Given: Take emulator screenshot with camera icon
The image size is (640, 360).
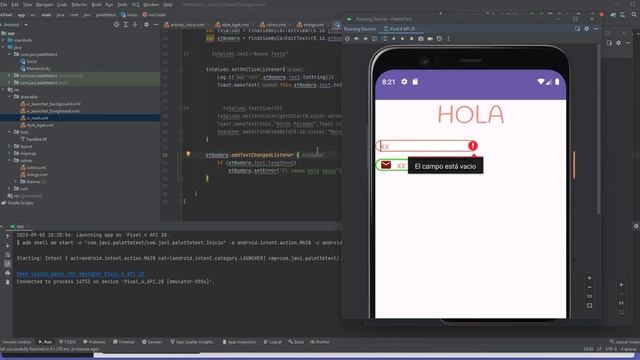Looking at the screenshot, I should click(421, 38).
